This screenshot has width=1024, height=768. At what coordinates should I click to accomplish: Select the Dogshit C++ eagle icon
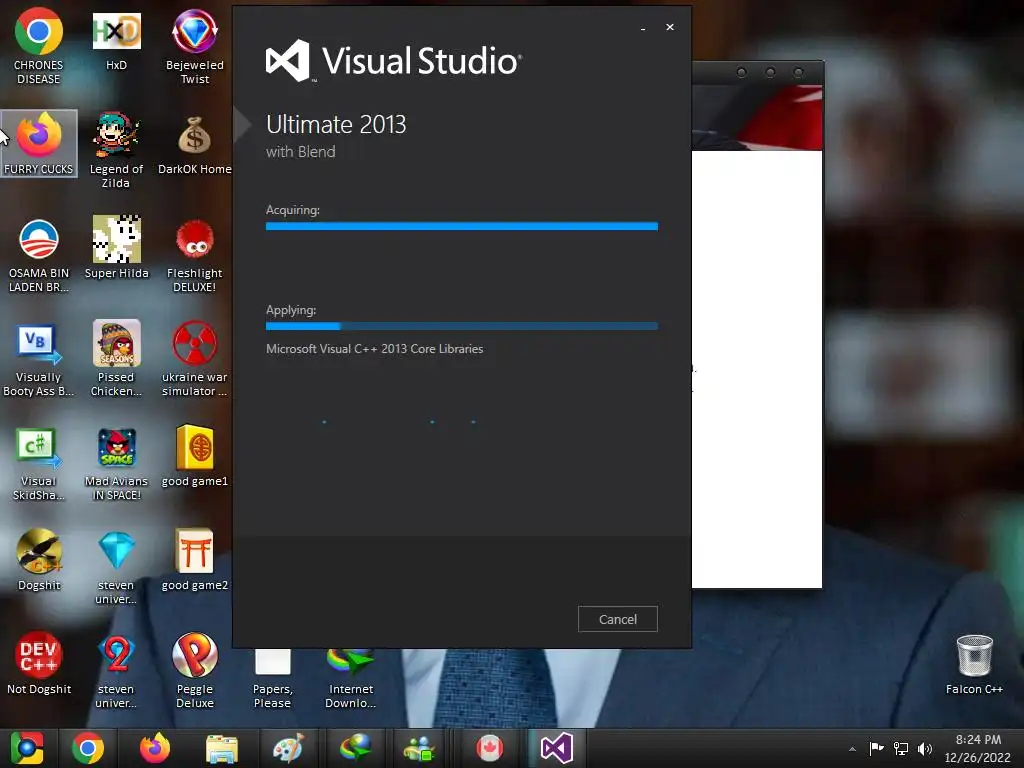39,559
